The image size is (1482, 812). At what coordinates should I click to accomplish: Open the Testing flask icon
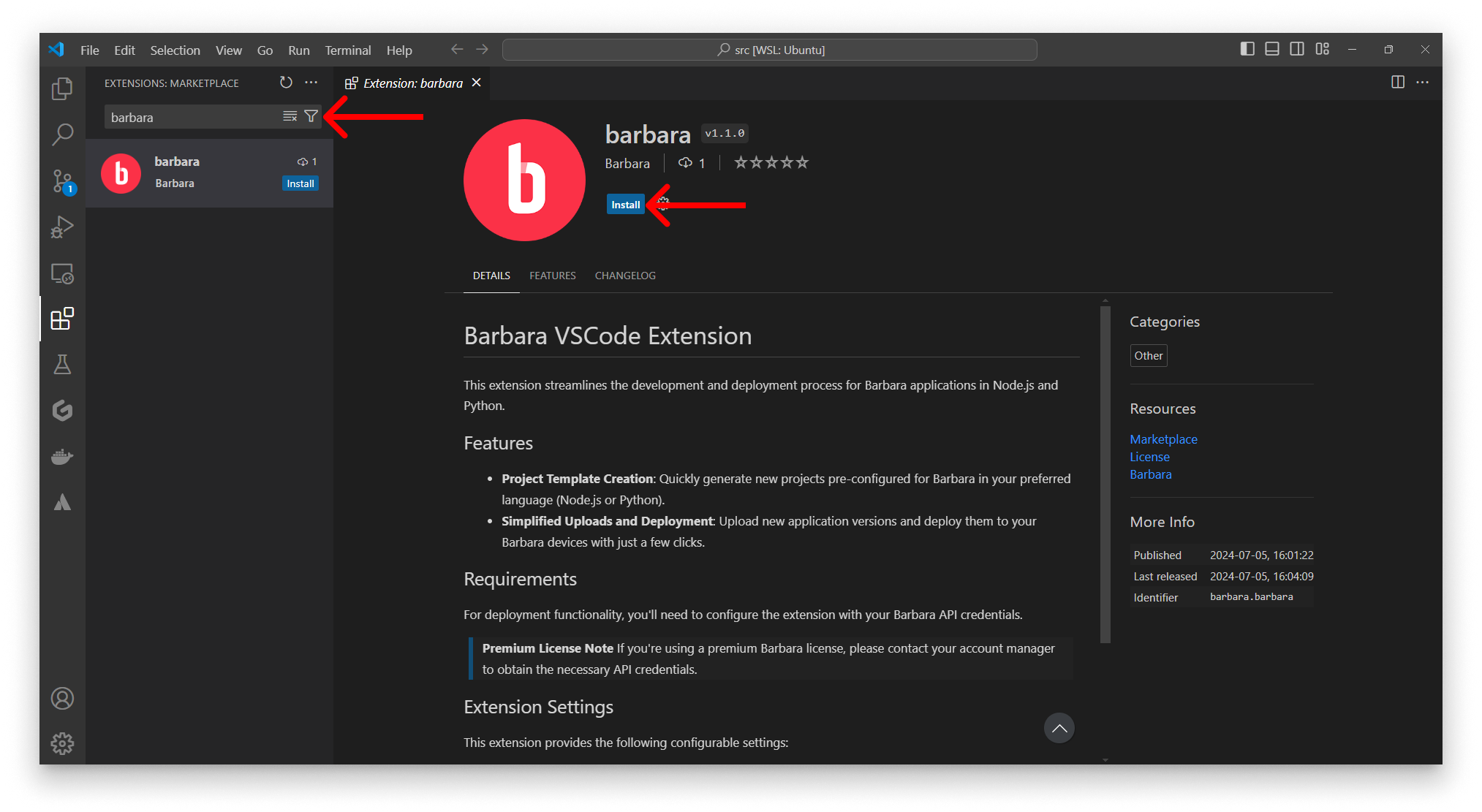pyautogui.click(x=62, y=365)
